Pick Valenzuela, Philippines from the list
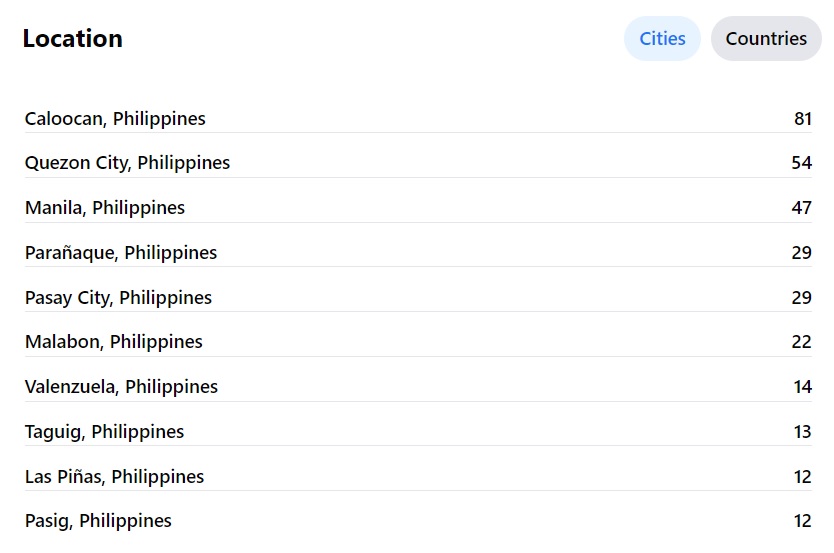Screen dimensions: 834x553 point(121,387)
